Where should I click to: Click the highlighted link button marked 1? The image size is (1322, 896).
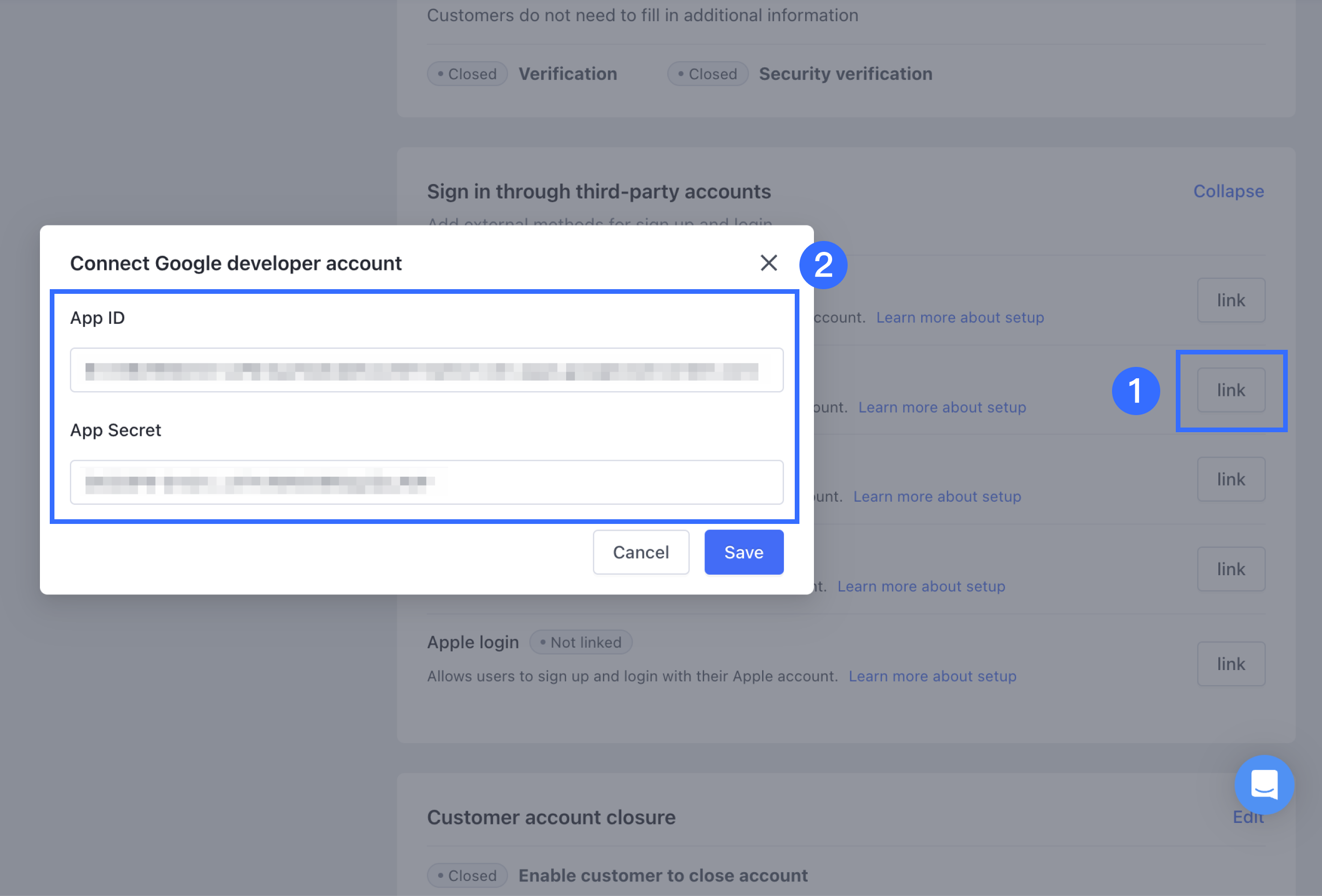pos(1230,390)
